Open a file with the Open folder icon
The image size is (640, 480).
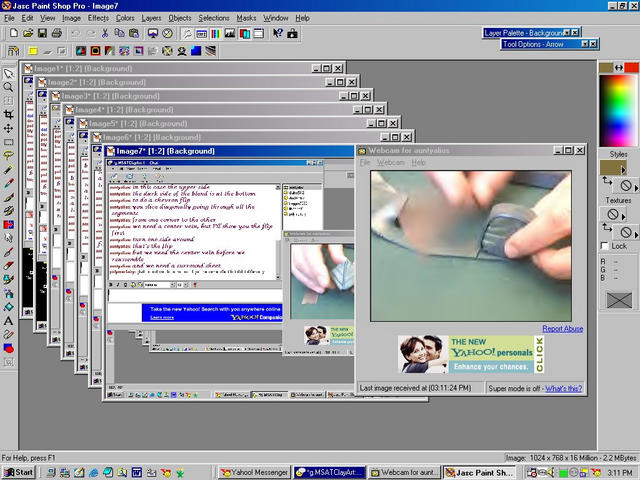(x=28, y=33)
